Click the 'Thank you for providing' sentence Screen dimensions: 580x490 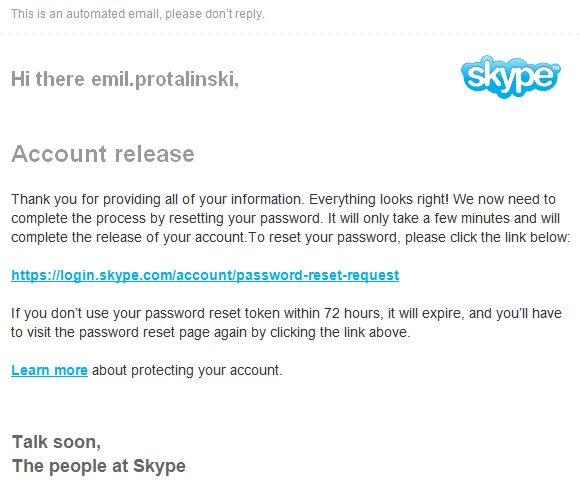pyautogui.click(x=158, y=199)
